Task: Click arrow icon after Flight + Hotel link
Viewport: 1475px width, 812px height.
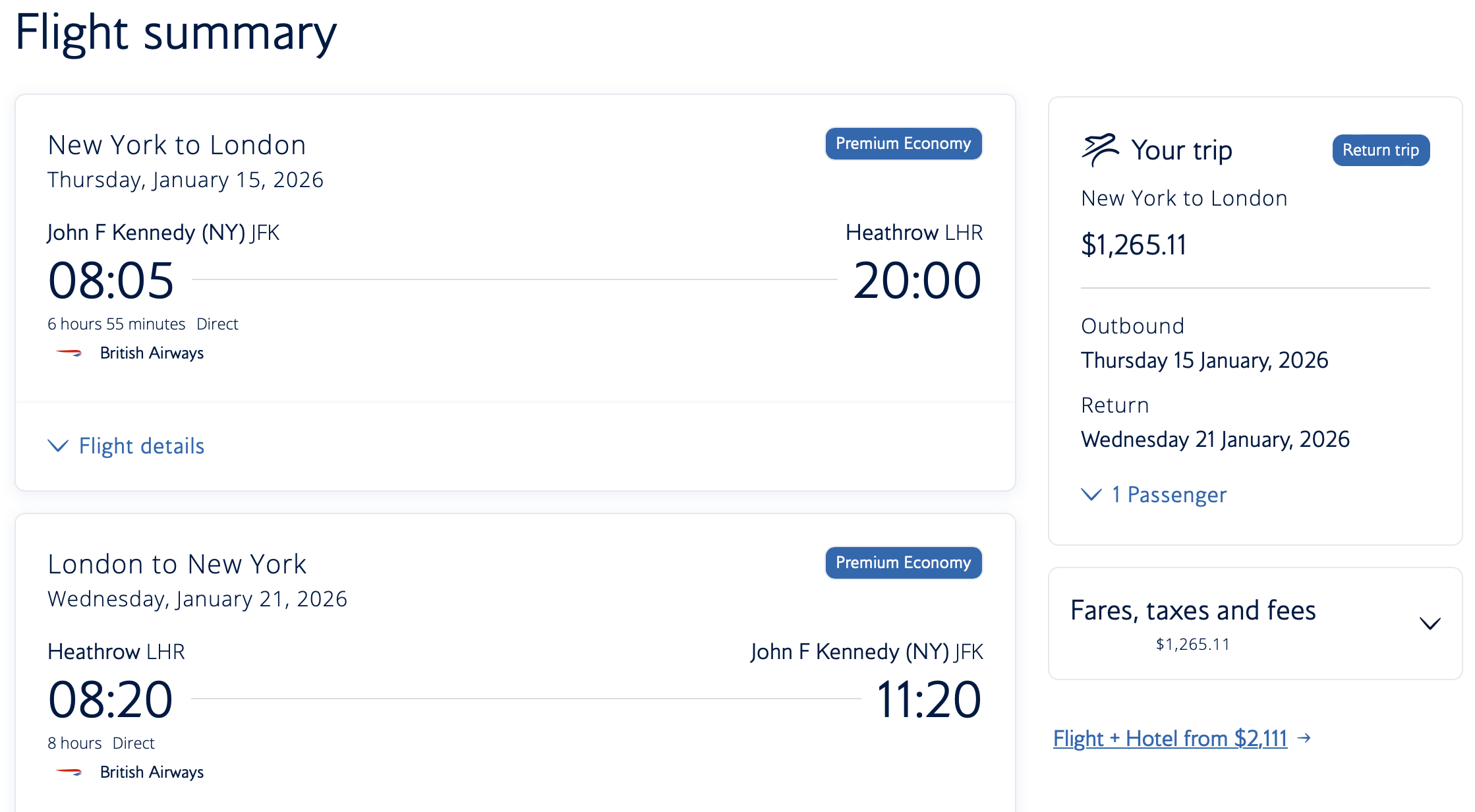Action: click(x=1303, y=738)
